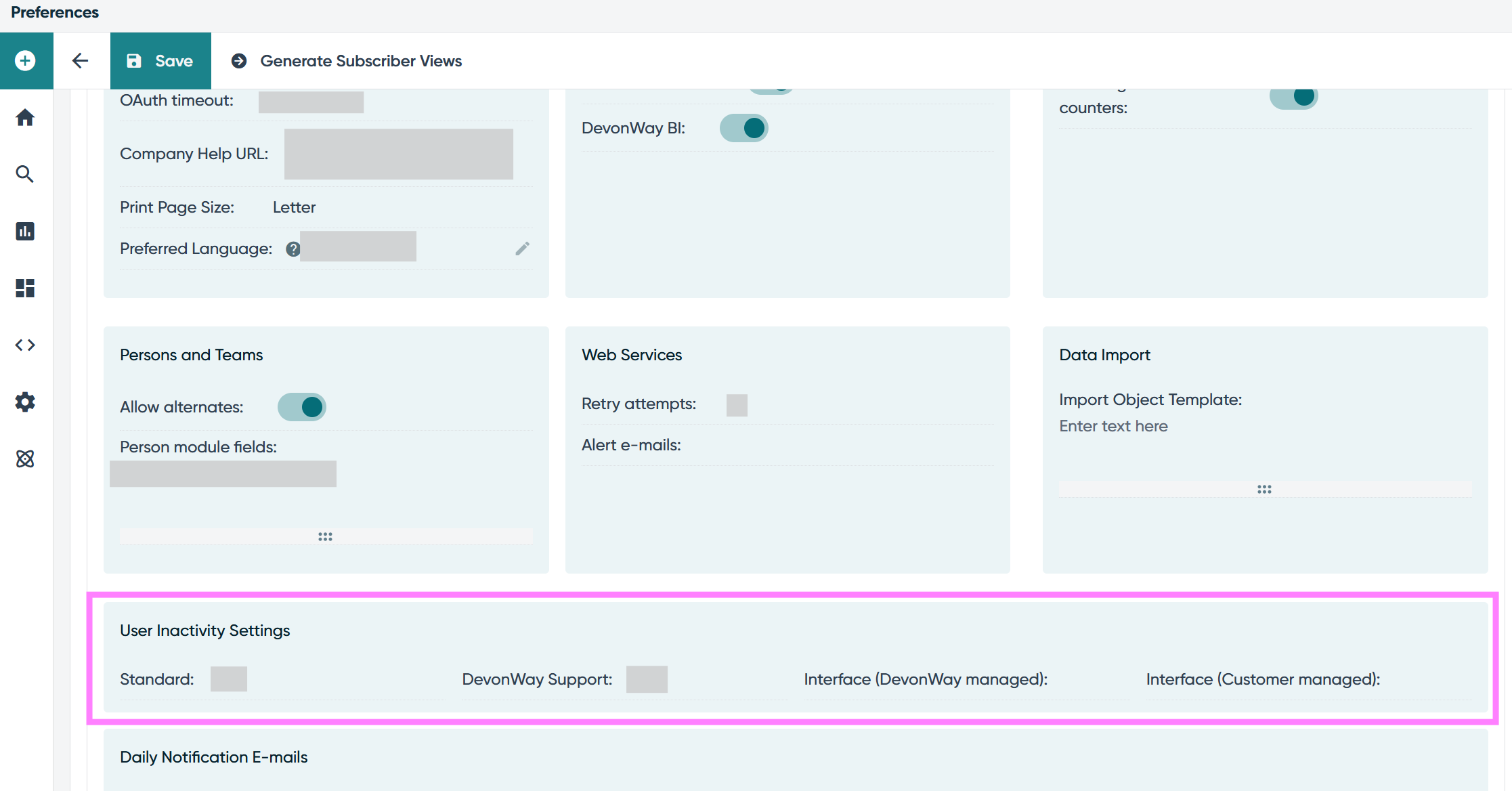This screenshot has width=1512, height=791.
Task: Click the Web Services heading
Action: (632, 355)
